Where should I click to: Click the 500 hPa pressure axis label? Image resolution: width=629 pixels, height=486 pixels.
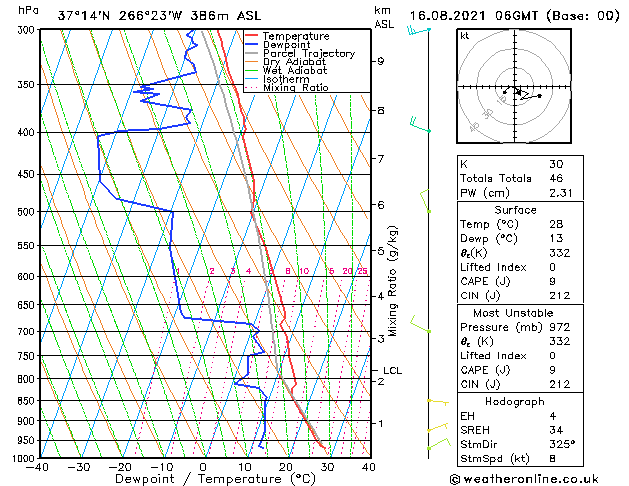click(x=28, y=212)
